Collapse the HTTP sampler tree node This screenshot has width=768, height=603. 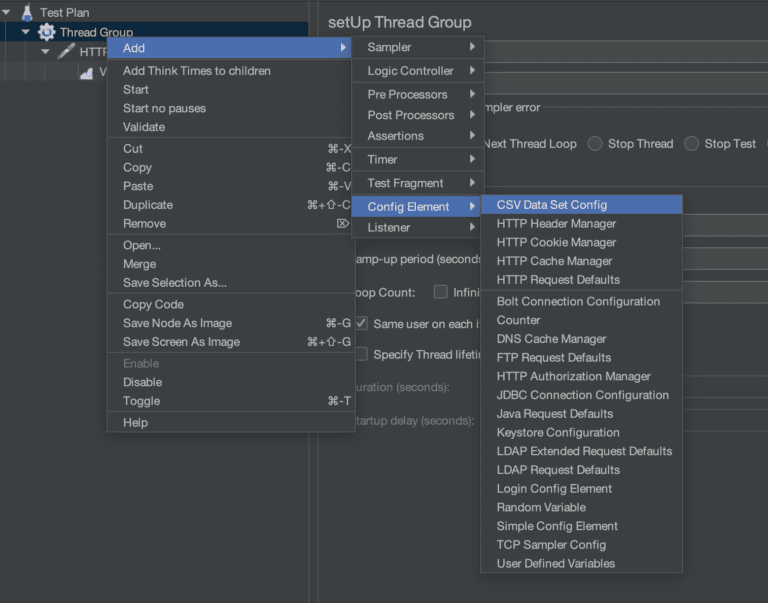point(45,51)
